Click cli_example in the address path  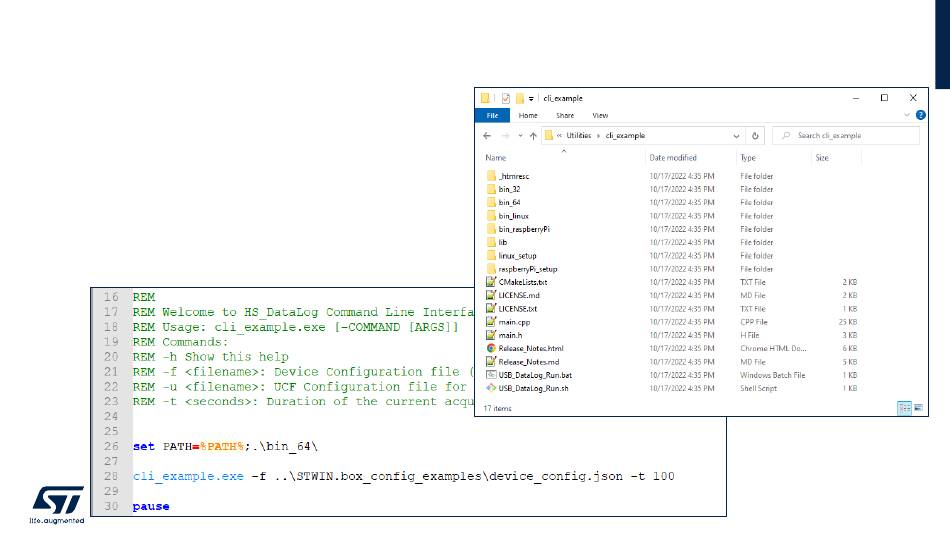point(625,136)
